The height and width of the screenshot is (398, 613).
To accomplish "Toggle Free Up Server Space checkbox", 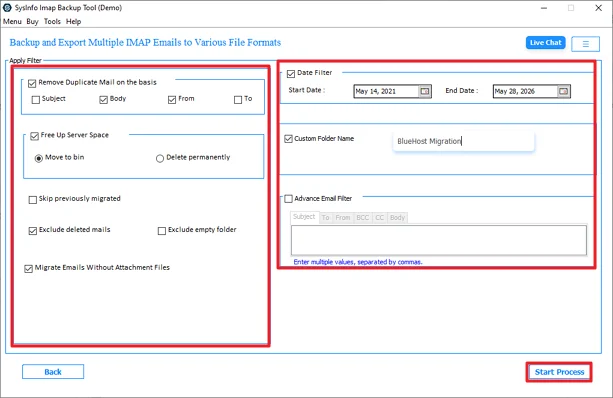I will tap(34, 136).
